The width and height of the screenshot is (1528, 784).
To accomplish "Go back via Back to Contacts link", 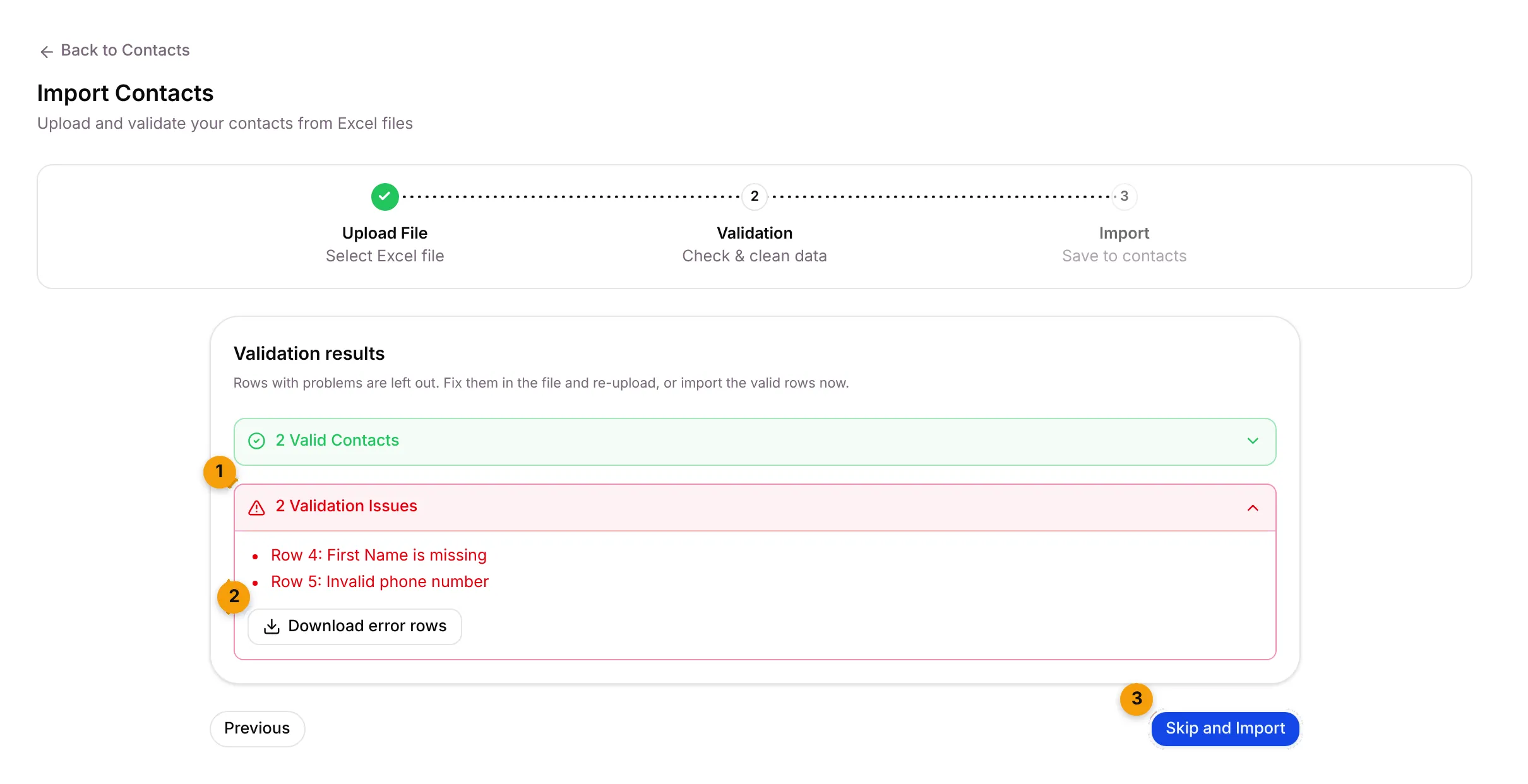I will pyautogui.click(x=114, y=50).
